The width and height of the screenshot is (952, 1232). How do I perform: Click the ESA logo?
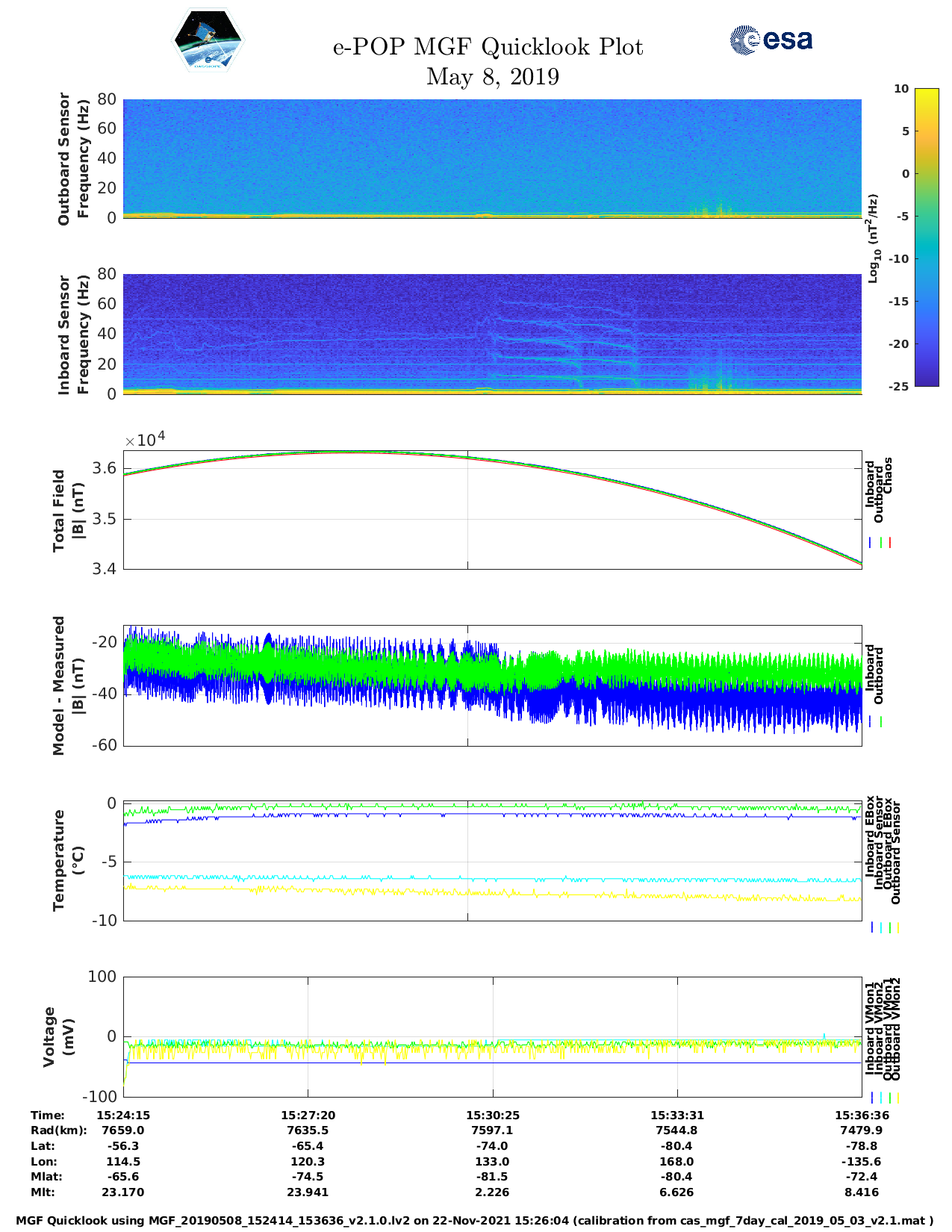pos(771,40)
